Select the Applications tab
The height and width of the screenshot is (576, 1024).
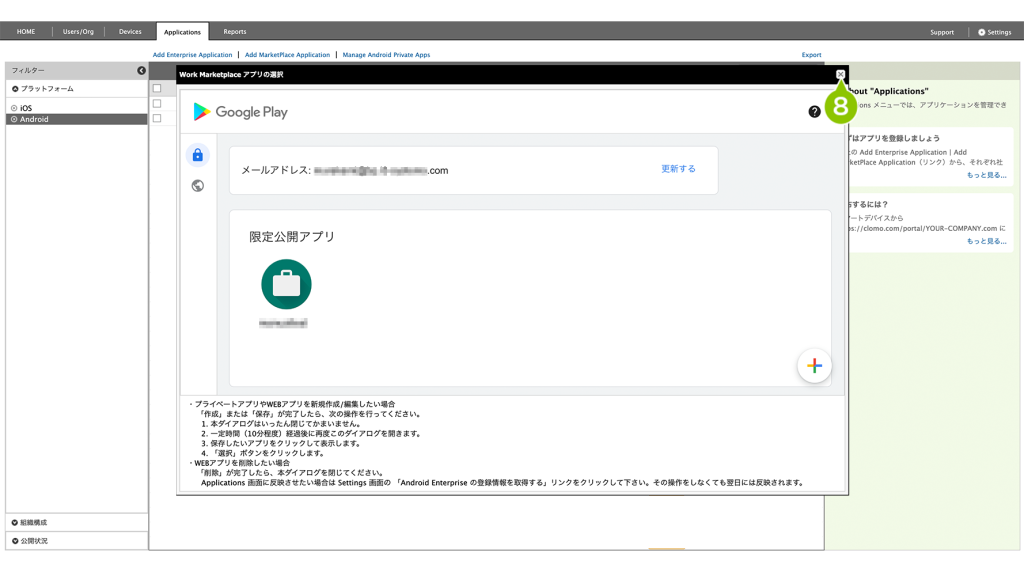click(182, 32)
